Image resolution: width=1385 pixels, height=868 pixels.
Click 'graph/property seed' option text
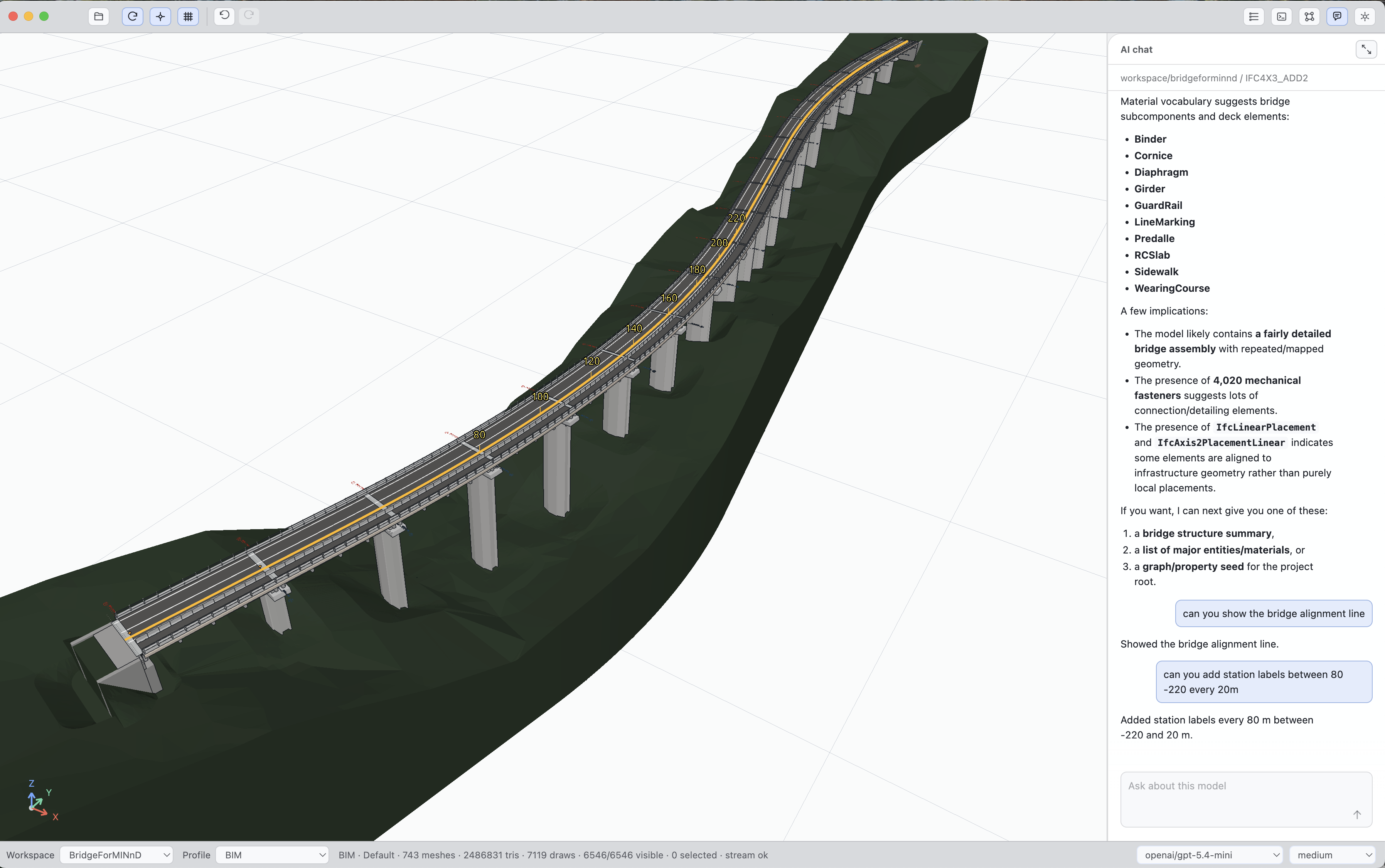click(1193, 567)
